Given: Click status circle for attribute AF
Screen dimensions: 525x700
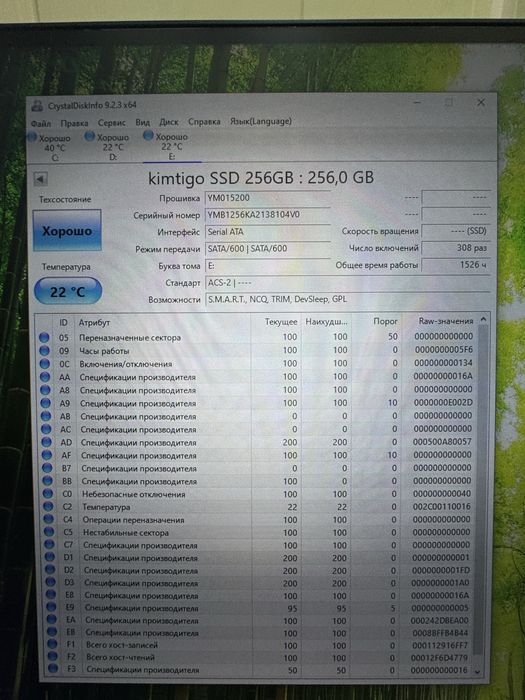Looking at the screenshot, I should [46, 456].
